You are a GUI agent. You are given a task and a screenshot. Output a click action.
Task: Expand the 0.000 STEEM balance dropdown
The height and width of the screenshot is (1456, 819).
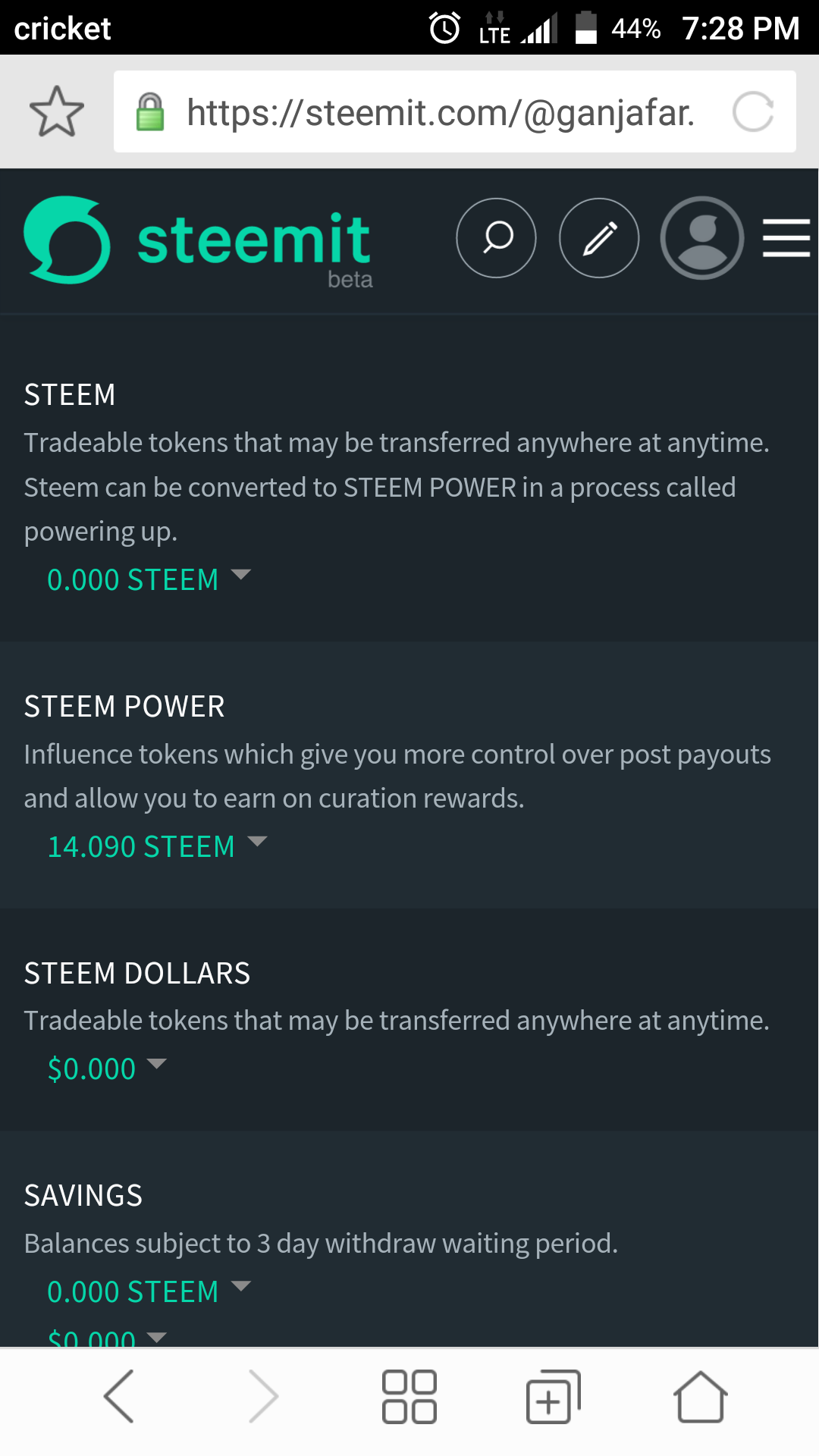(149, 579)
